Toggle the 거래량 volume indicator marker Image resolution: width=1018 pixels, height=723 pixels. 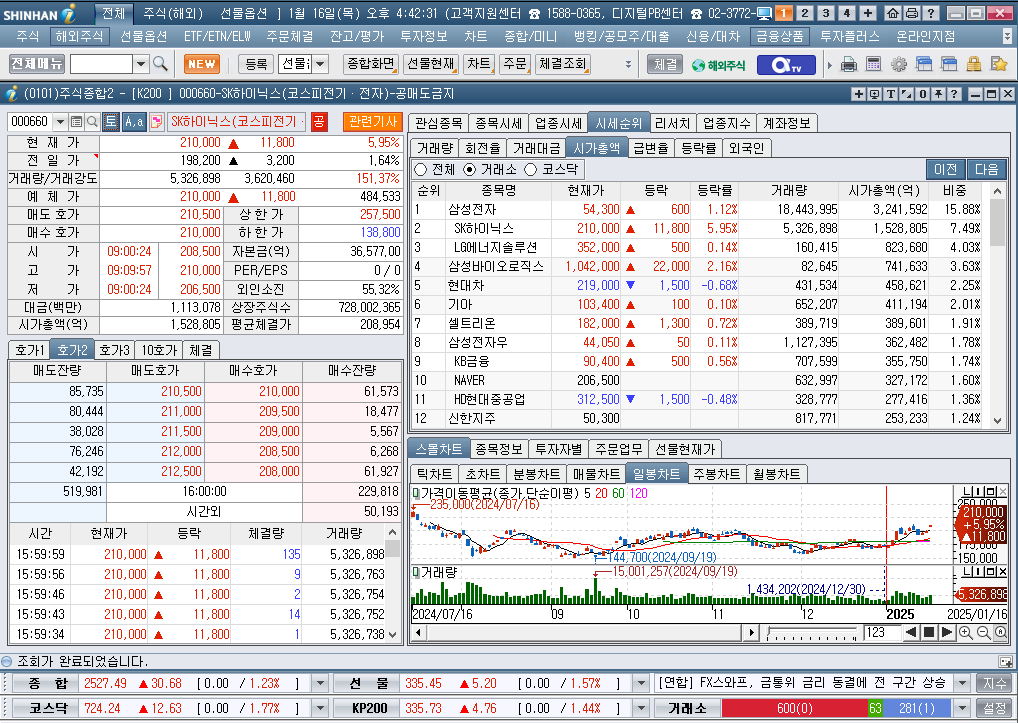(x=416, y=572)
